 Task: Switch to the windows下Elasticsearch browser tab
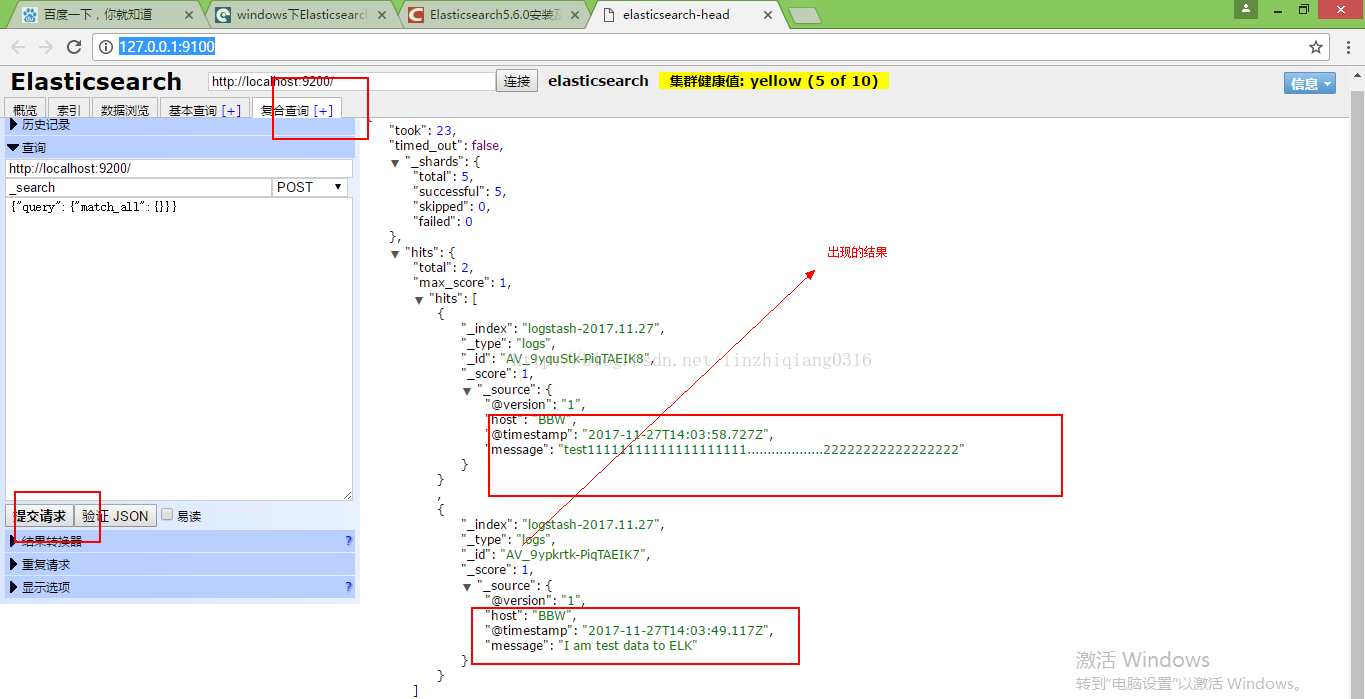pyautogui.click(x=301, y=15)
